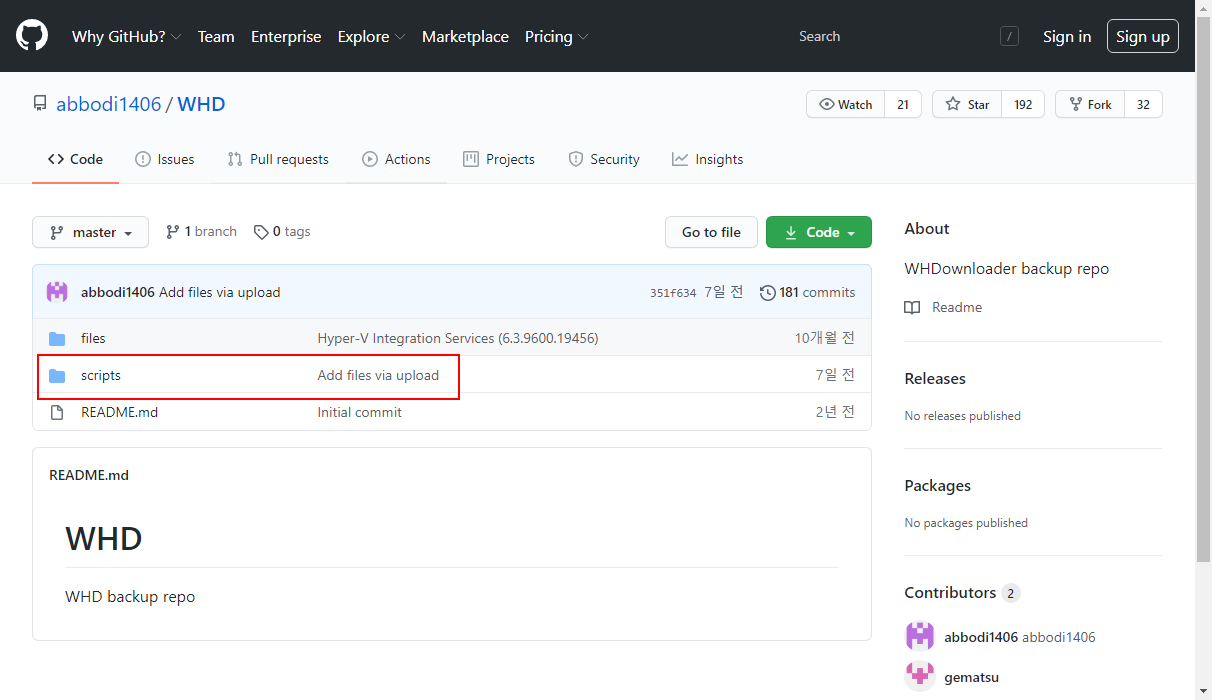Viewport: 1212px width, 700px height.
Task: Open the Projects tab
Action: [x=499, y=159]
